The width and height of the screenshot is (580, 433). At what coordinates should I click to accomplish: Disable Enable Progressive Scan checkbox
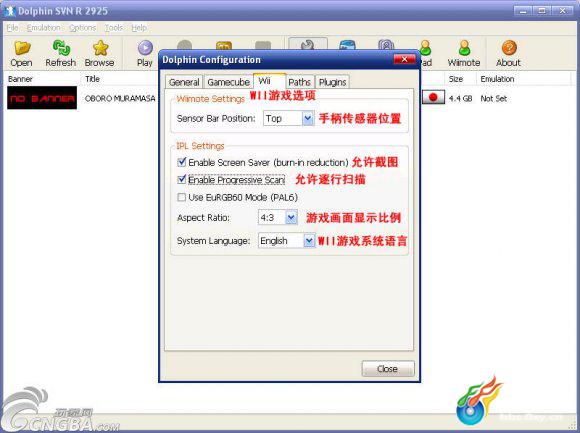click(x=182, y=179)
